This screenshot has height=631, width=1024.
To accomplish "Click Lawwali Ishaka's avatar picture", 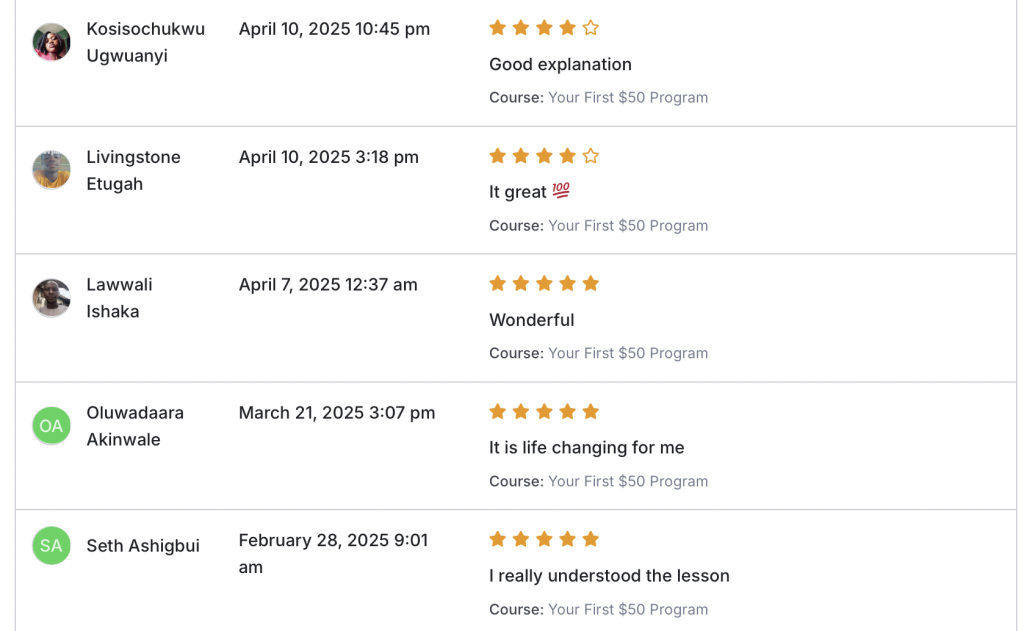I will (51, 298).
